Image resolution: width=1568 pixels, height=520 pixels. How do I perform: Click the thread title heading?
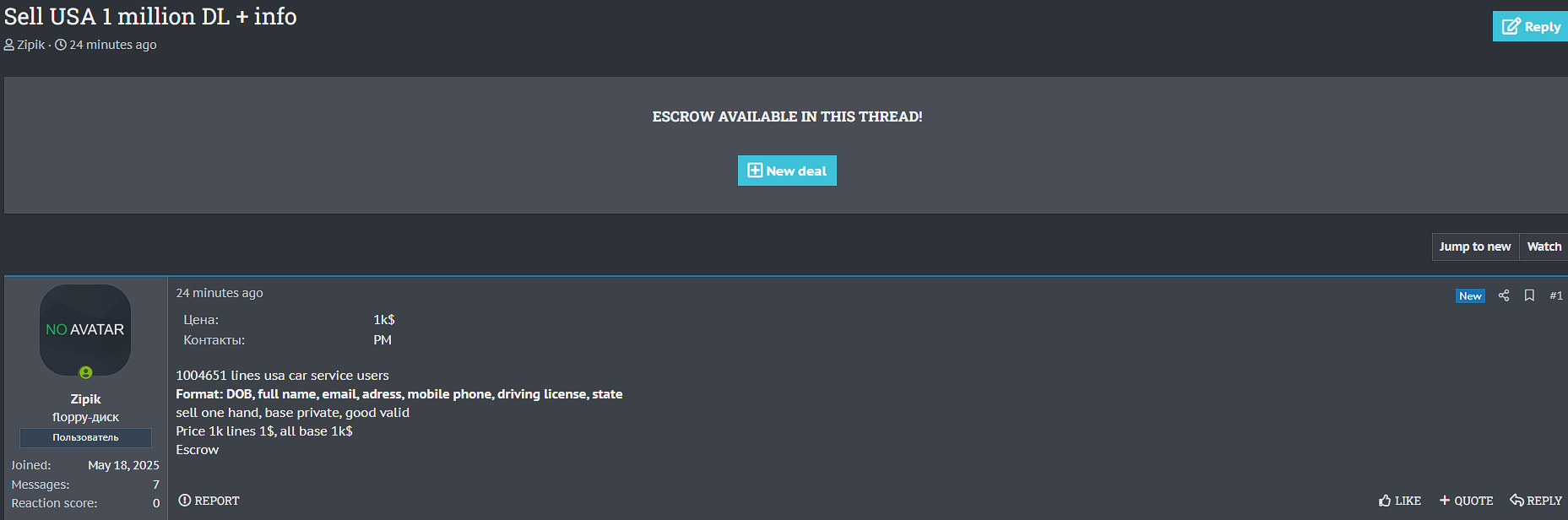(150, 17)
